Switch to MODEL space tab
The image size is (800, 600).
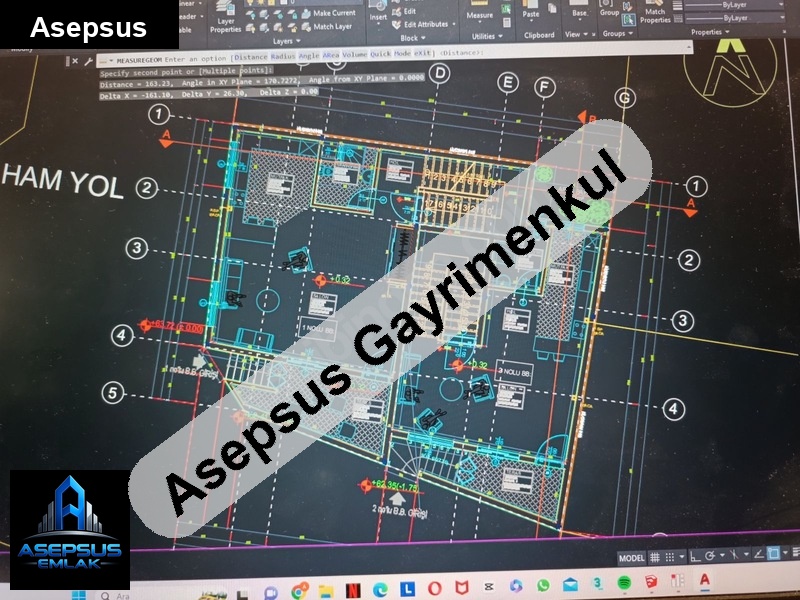click(631, 557)
